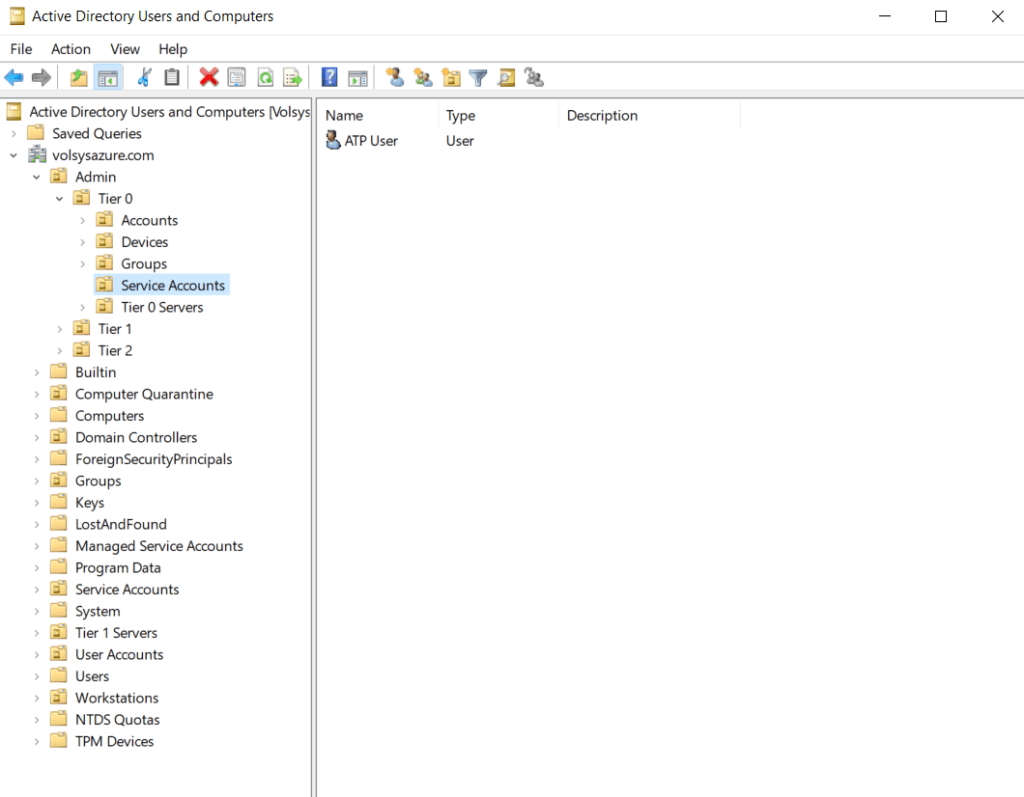
Task: Click the Cut scissors icon
Action: pos(144,77)
